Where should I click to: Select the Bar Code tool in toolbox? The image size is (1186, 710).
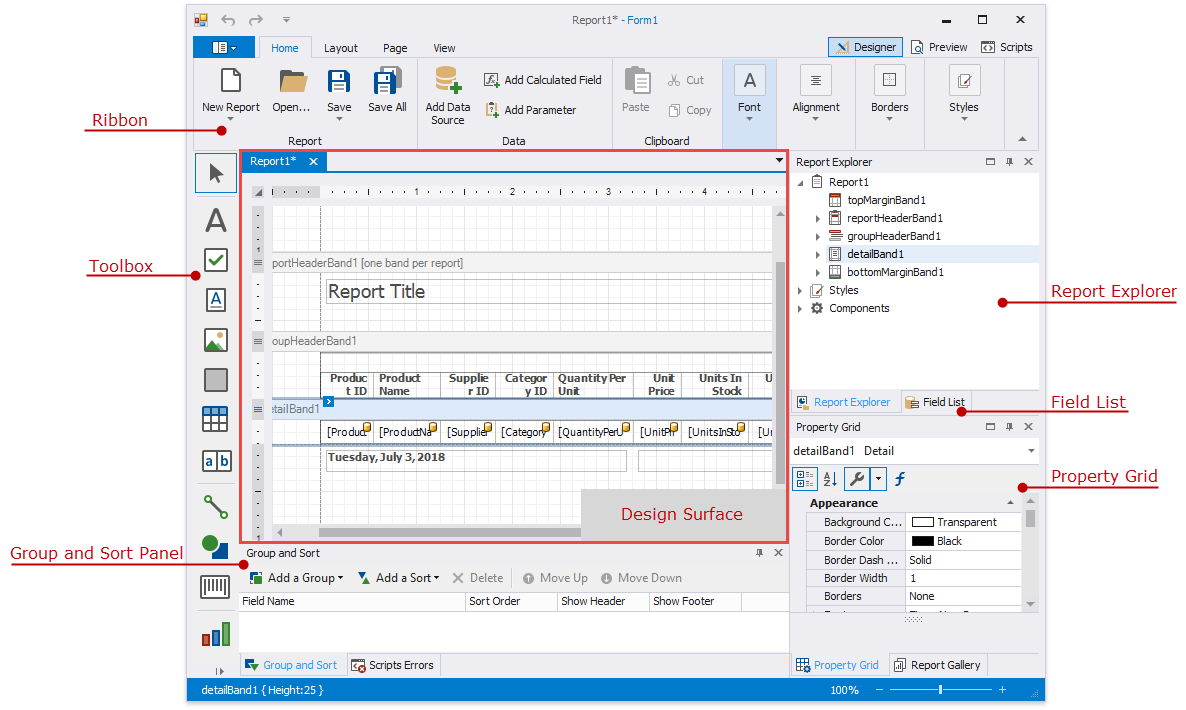216,587
